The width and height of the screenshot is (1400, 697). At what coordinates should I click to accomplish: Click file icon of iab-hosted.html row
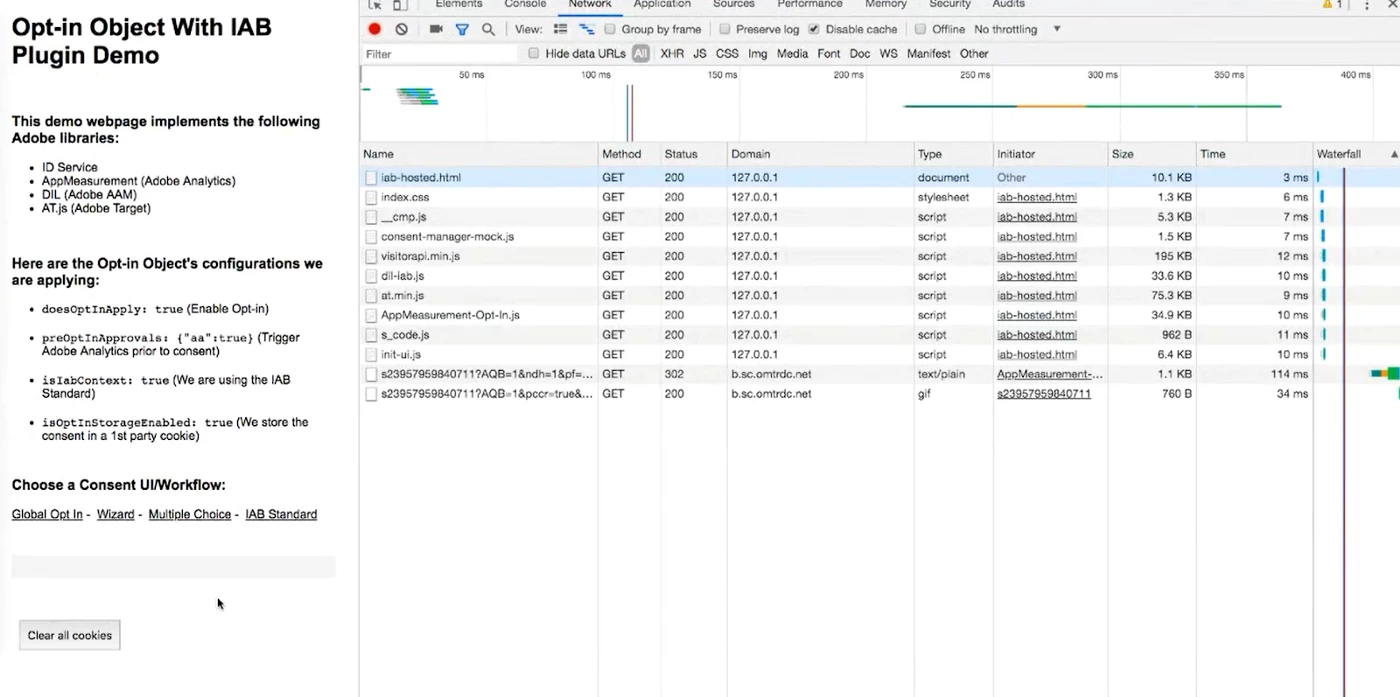click(x=371, y=178)
